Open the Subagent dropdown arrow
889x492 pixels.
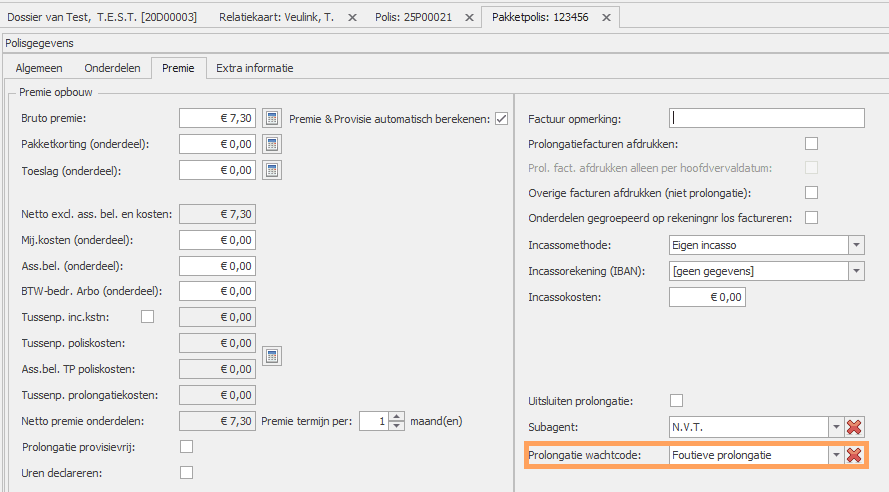(836, 427)
